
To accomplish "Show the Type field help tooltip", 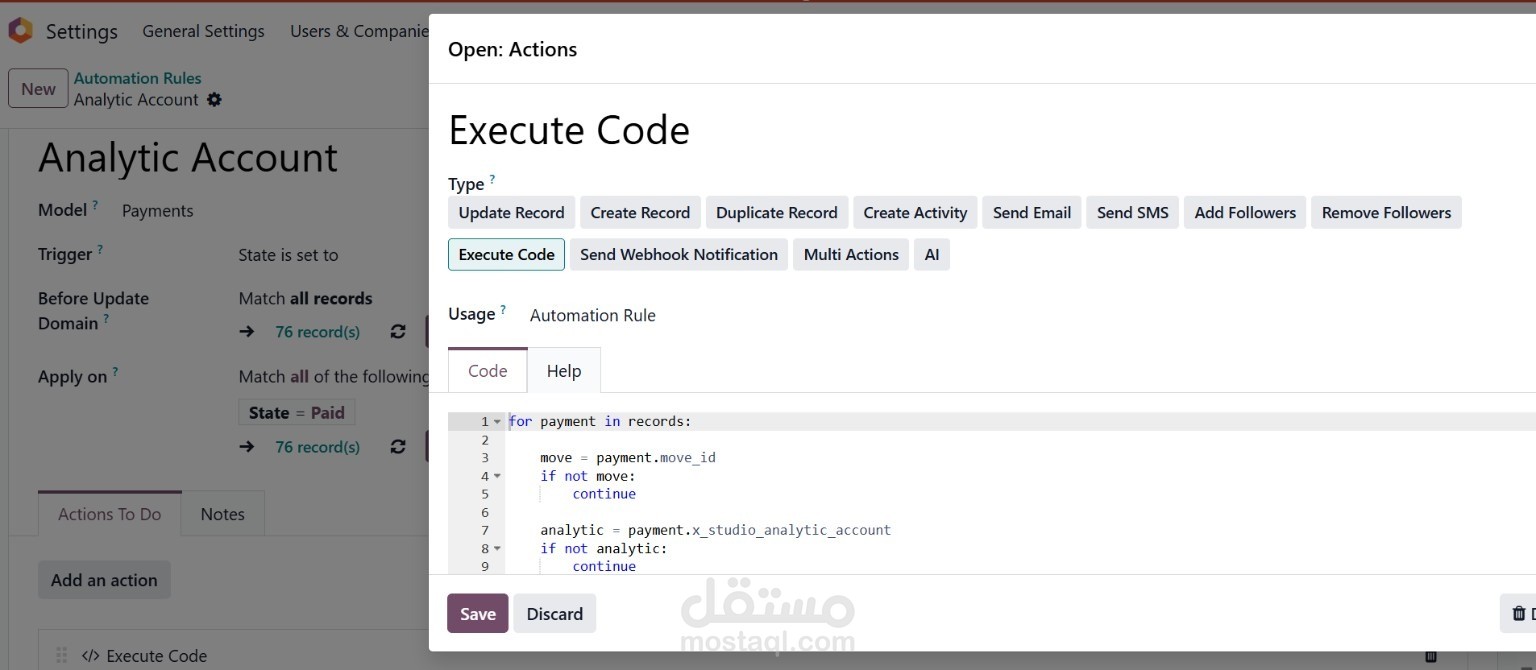I will pyautogui.click(x=492, y=180).
